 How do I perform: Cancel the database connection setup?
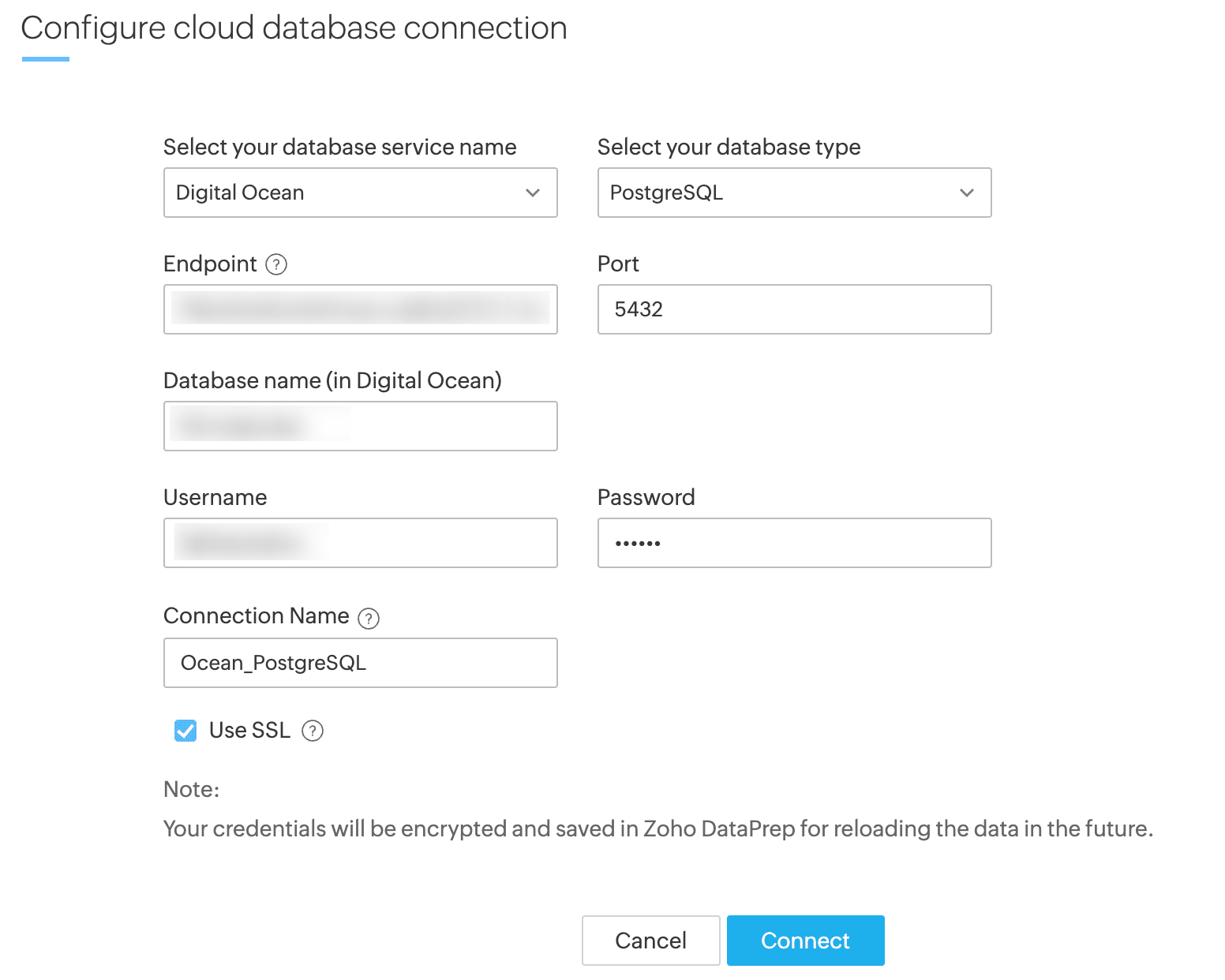pyautogui.click(x=650, y=941)
